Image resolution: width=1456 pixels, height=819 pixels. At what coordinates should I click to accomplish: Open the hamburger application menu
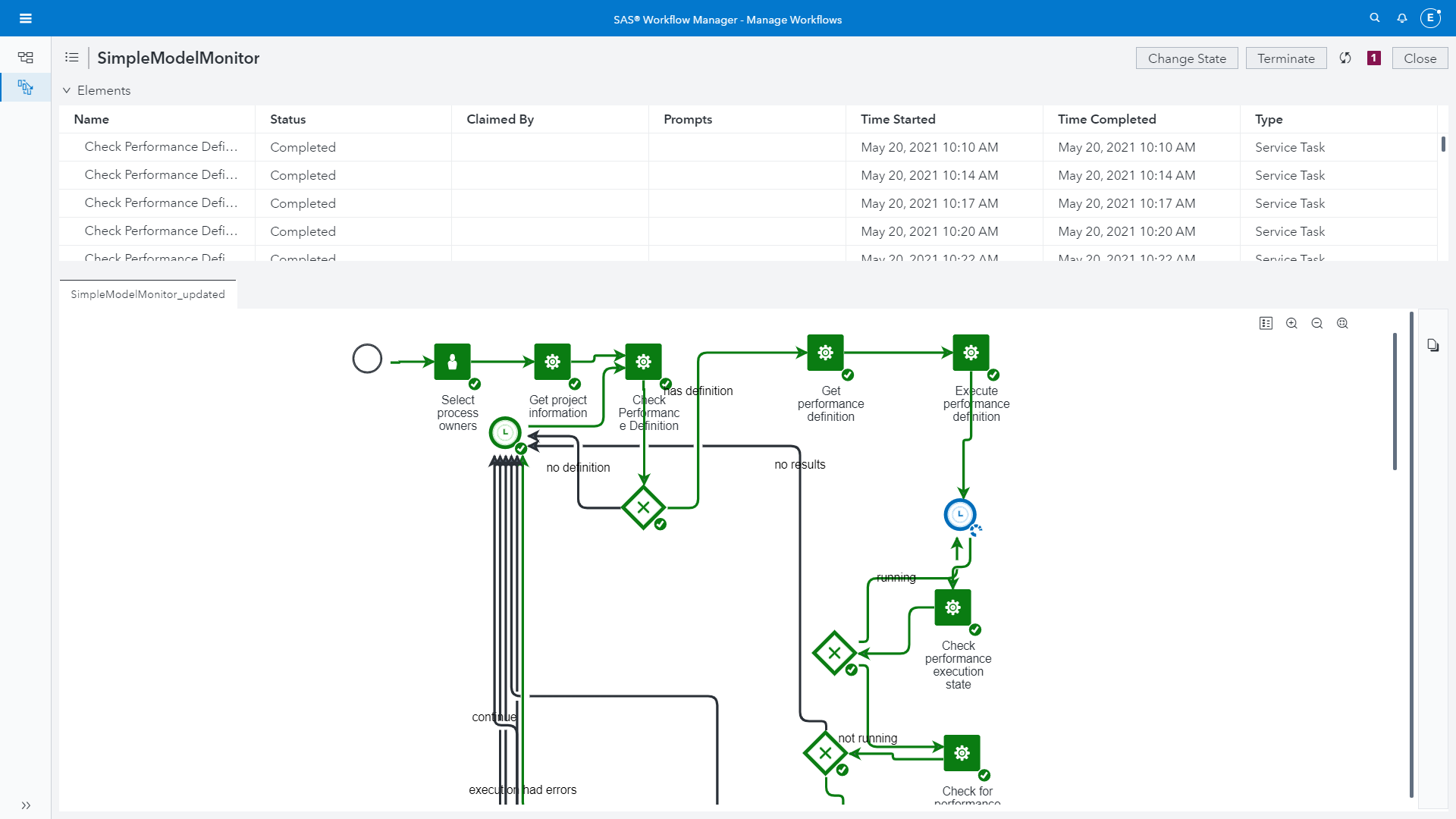tap(26, 18)
